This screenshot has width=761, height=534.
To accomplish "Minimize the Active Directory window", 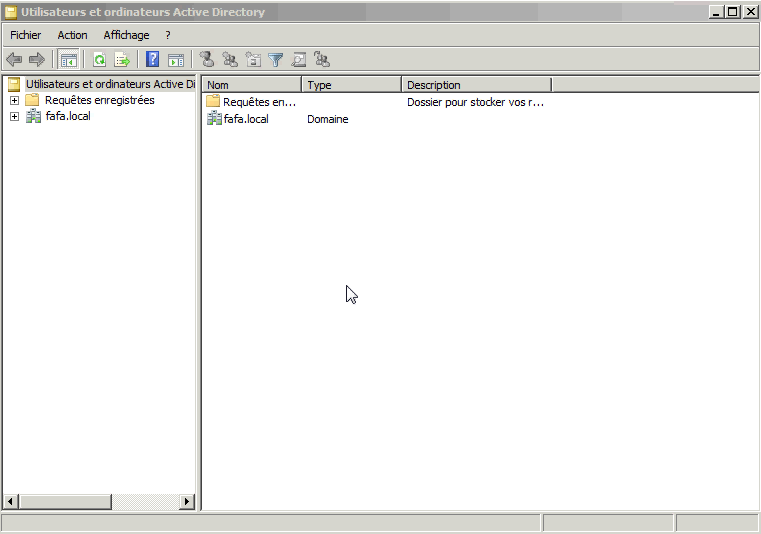I will click(715, 12).
